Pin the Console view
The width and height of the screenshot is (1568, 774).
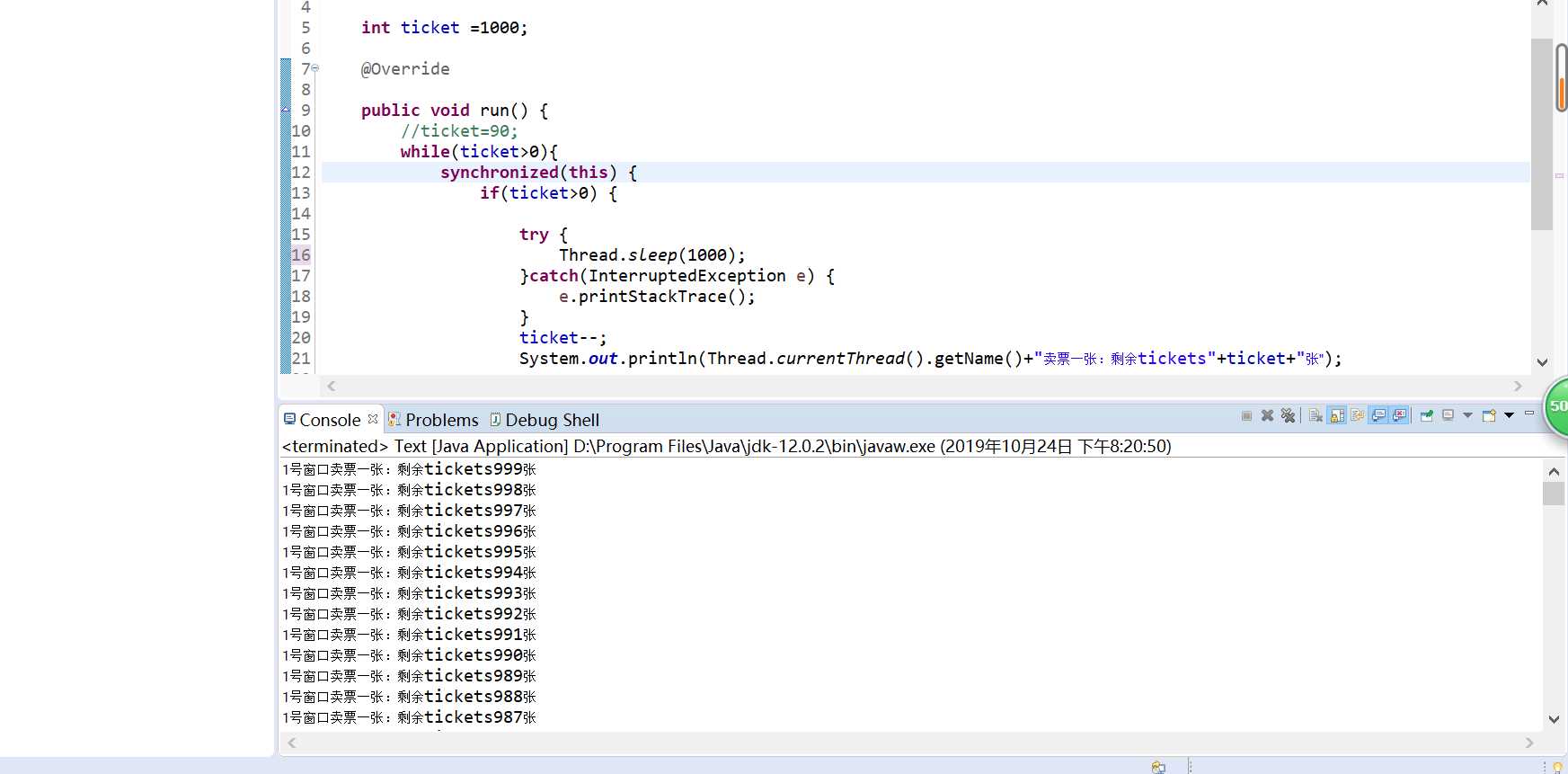coord(1427,415)
